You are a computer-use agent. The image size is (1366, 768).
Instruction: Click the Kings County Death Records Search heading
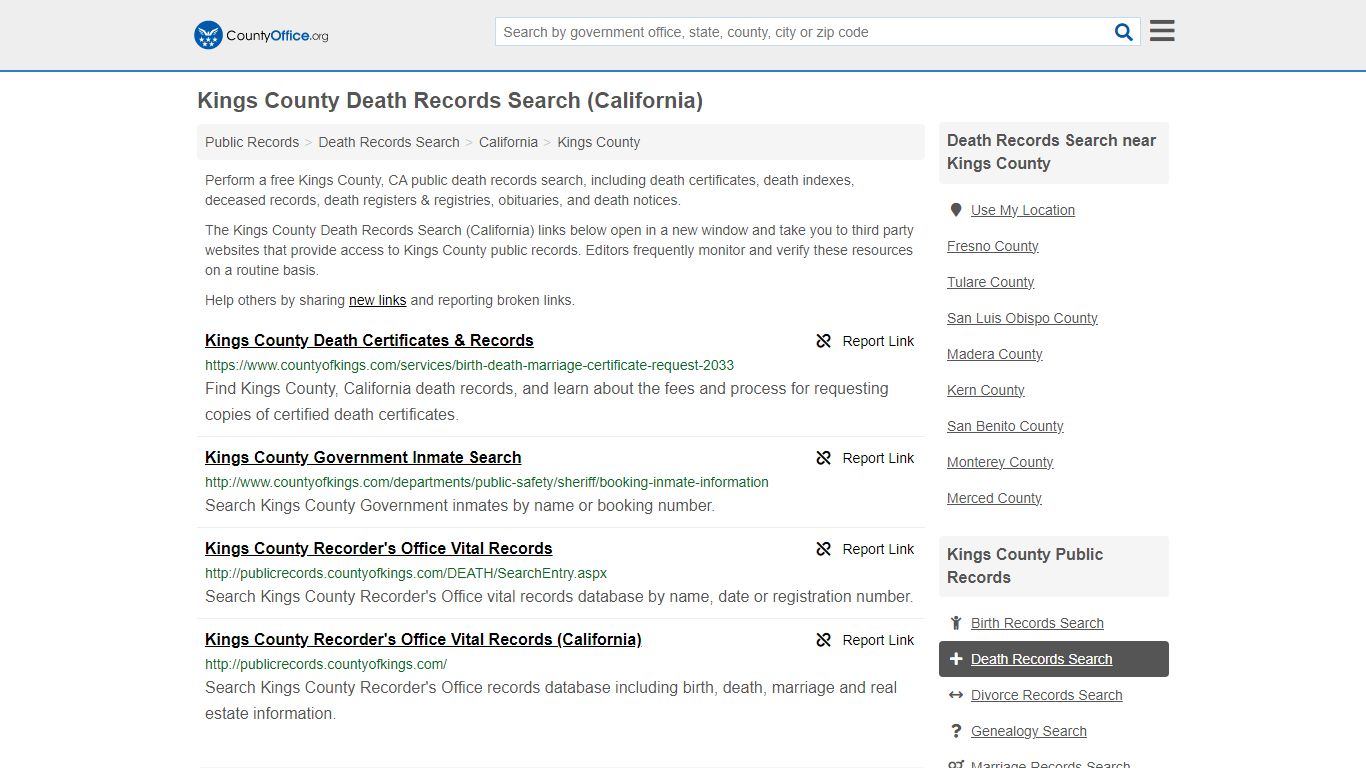450,101
